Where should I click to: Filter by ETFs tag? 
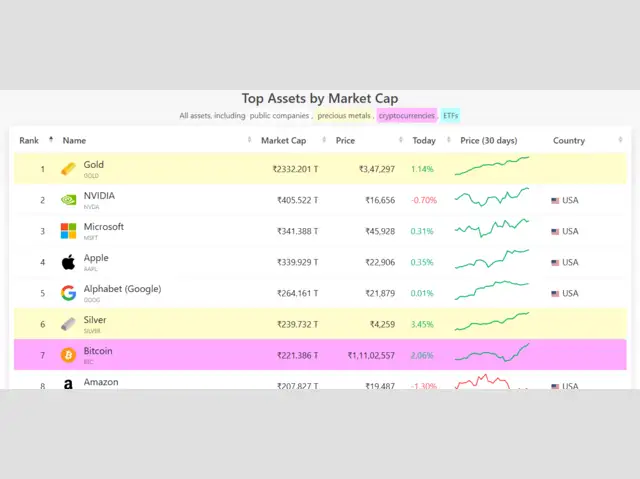click(x=451, y=116)
